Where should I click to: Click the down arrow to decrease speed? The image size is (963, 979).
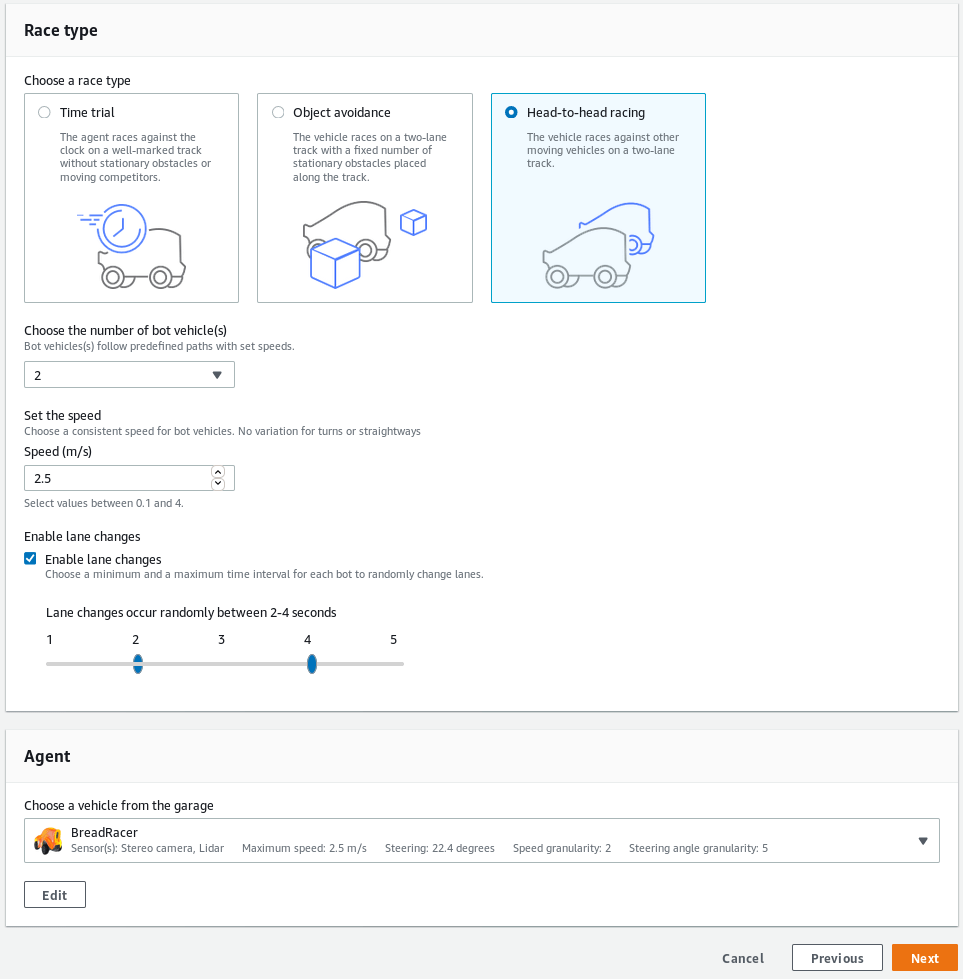(218, 483)
